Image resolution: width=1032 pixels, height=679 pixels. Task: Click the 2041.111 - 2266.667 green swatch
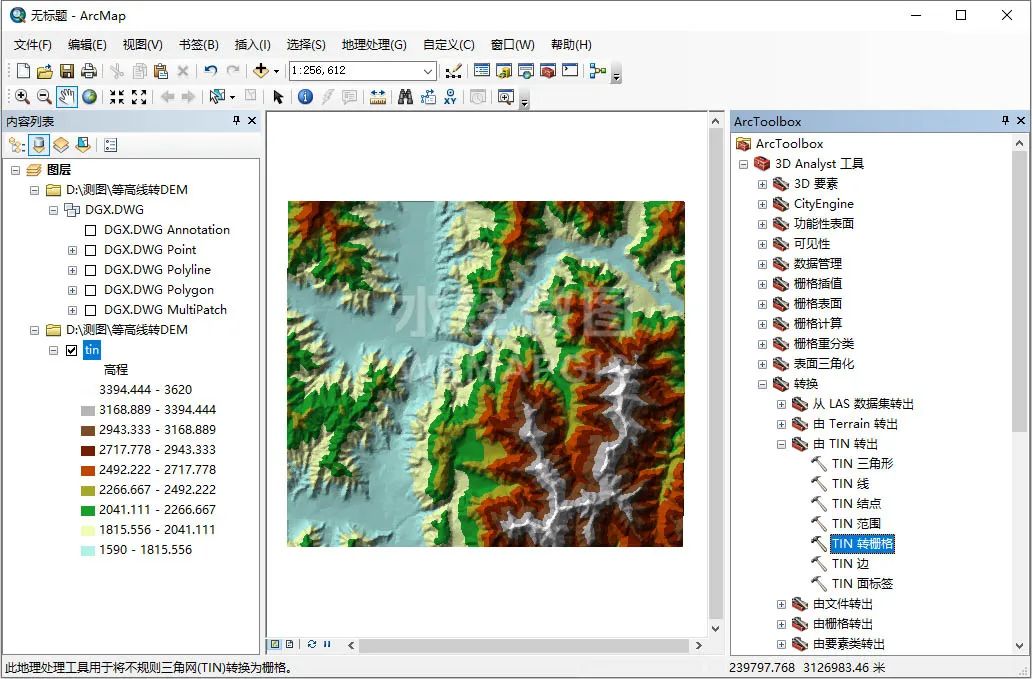[x=88, y=511]
